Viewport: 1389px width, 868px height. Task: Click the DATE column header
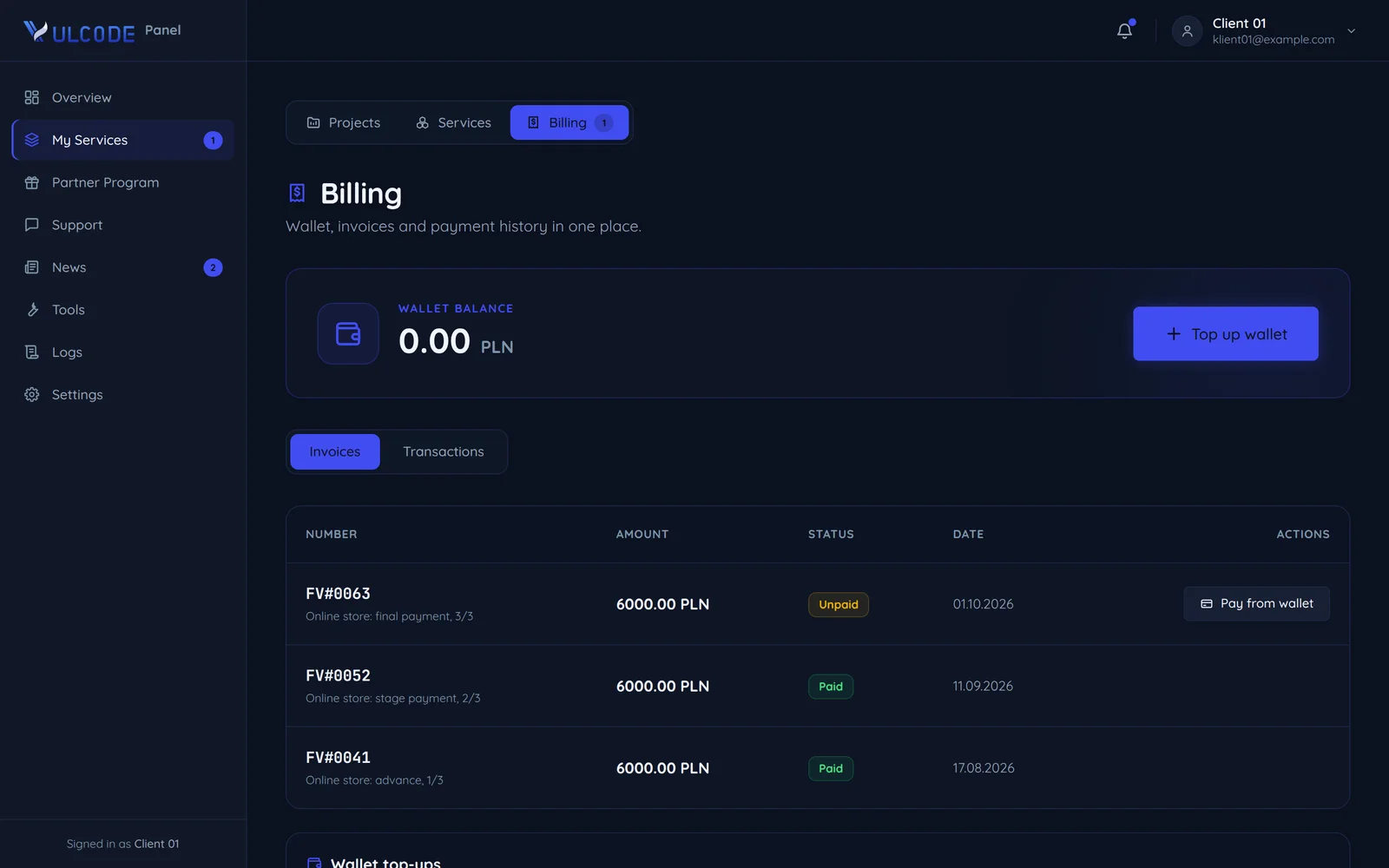point(968,534)
